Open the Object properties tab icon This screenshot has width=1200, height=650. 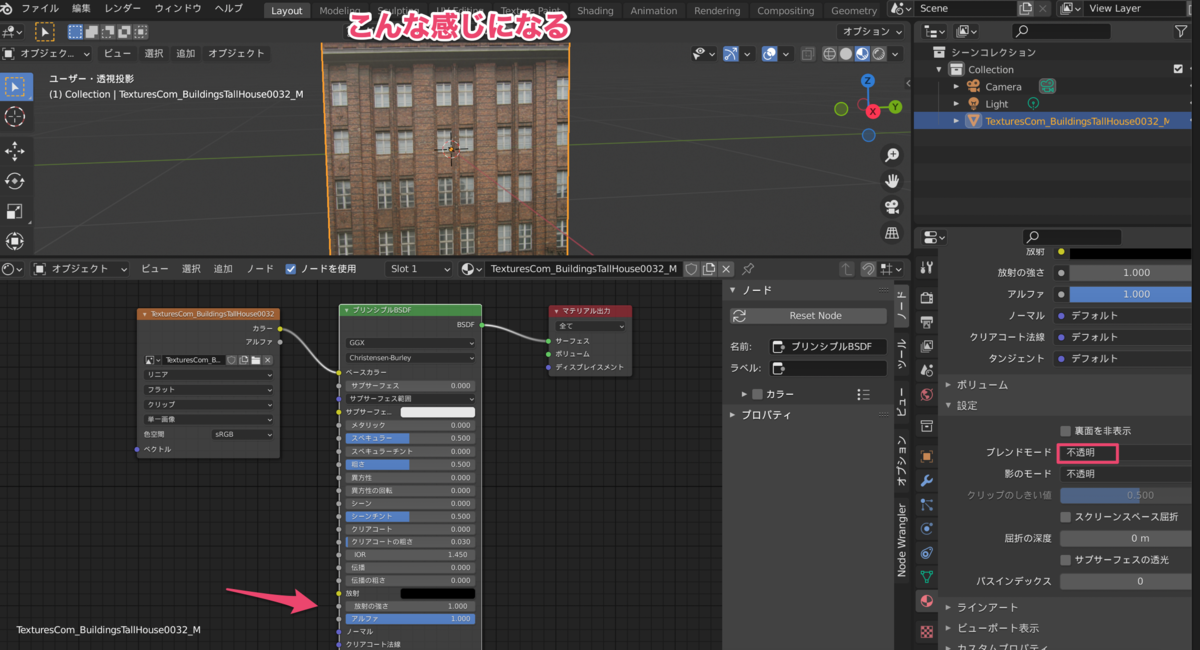click(x=927, y=457)
